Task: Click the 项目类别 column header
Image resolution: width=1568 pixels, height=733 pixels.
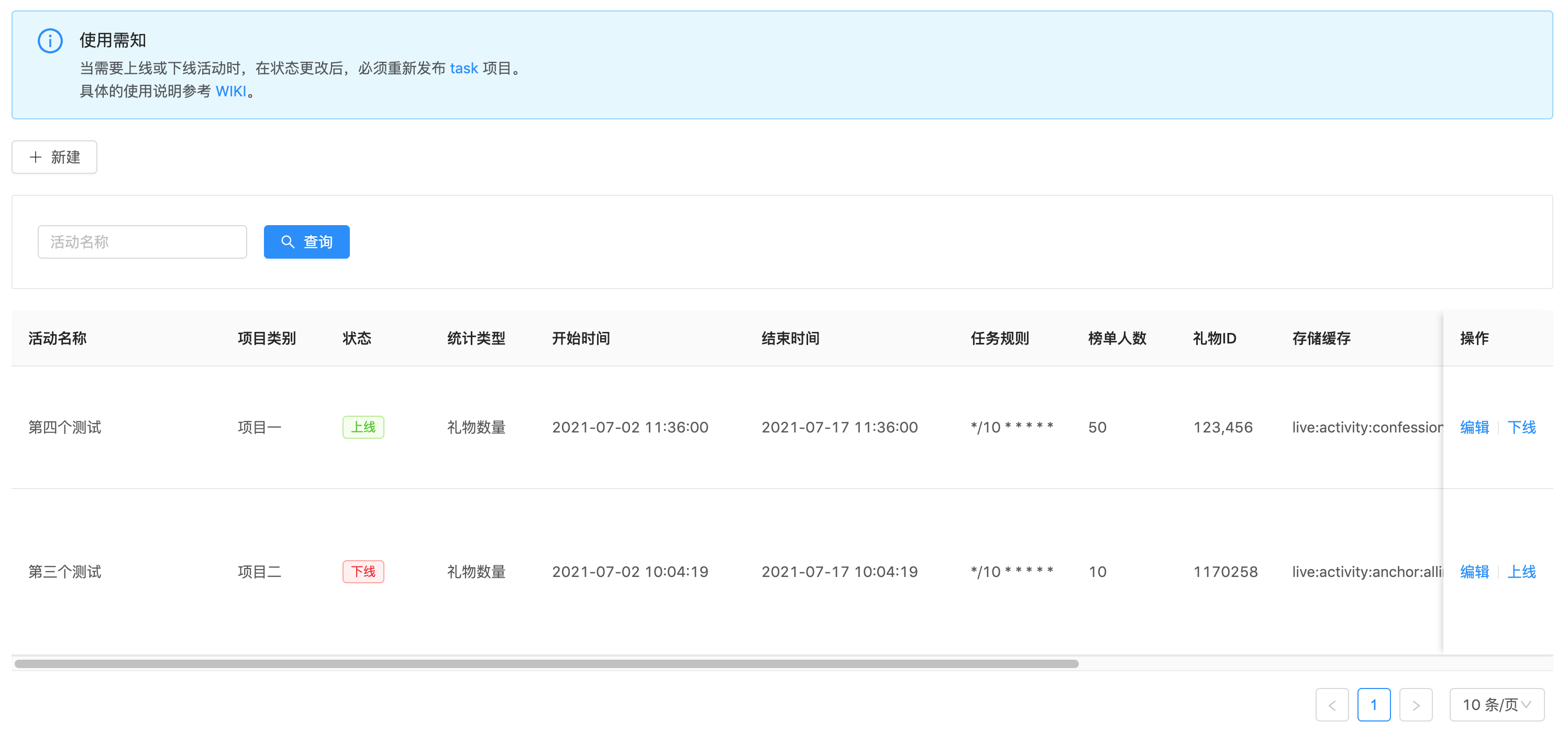Action: [267, 338]
